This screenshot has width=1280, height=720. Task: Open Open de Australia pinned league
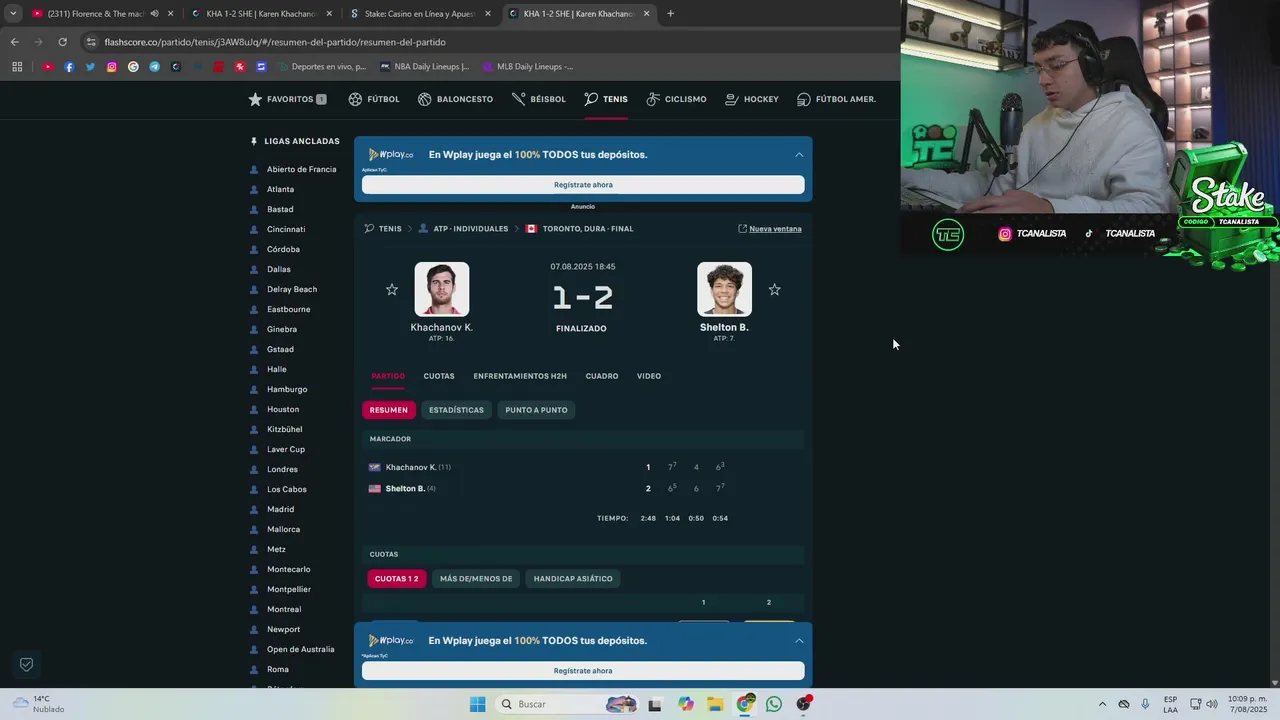point(300,649)
